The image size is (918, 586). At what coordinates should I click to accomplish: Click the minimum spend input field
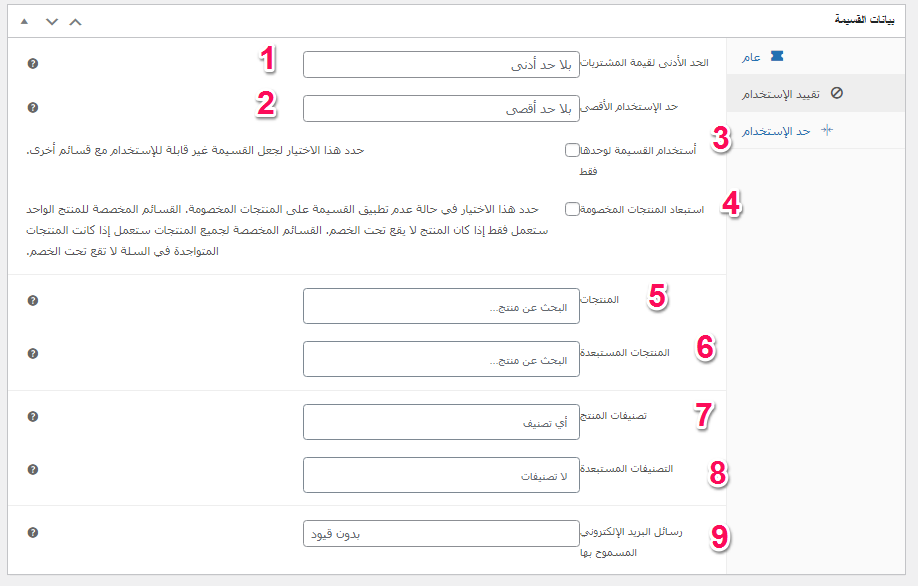tap(441, 65)
